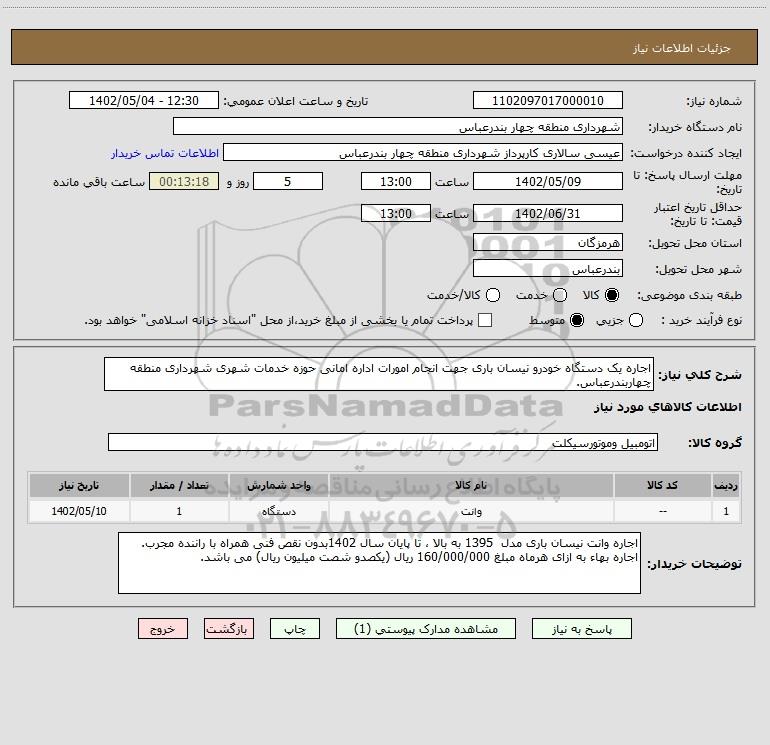
Task: Click the اطلاعات کالاهای مورد نیاز heading
Action: pos(667,407)
